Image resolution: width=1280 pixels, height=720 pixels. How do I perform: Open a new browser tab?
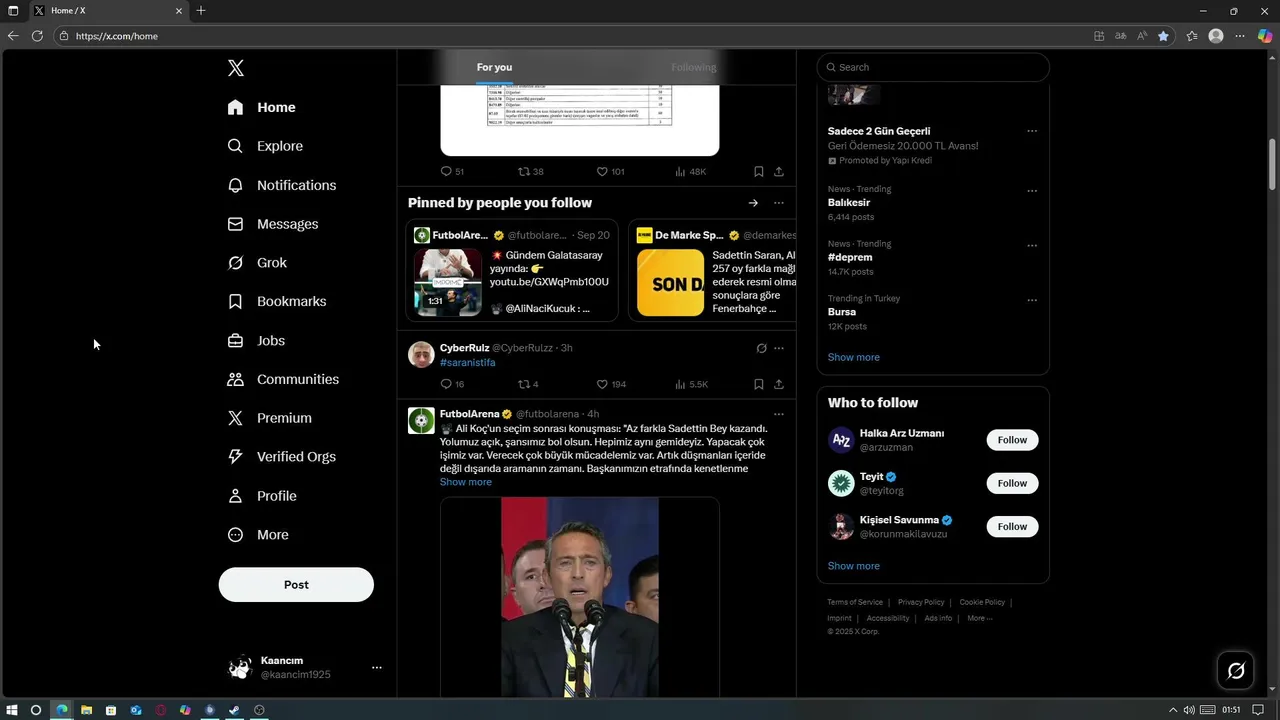(x=201, y=11)
